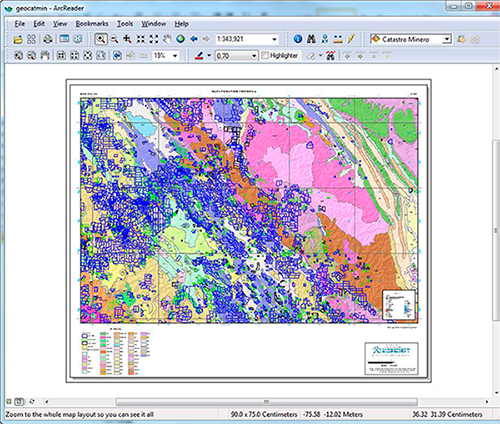Image resolution: width=500 pixels, height=424 pixels.
Task: Open the Tools menu
Action: (125, 24)
